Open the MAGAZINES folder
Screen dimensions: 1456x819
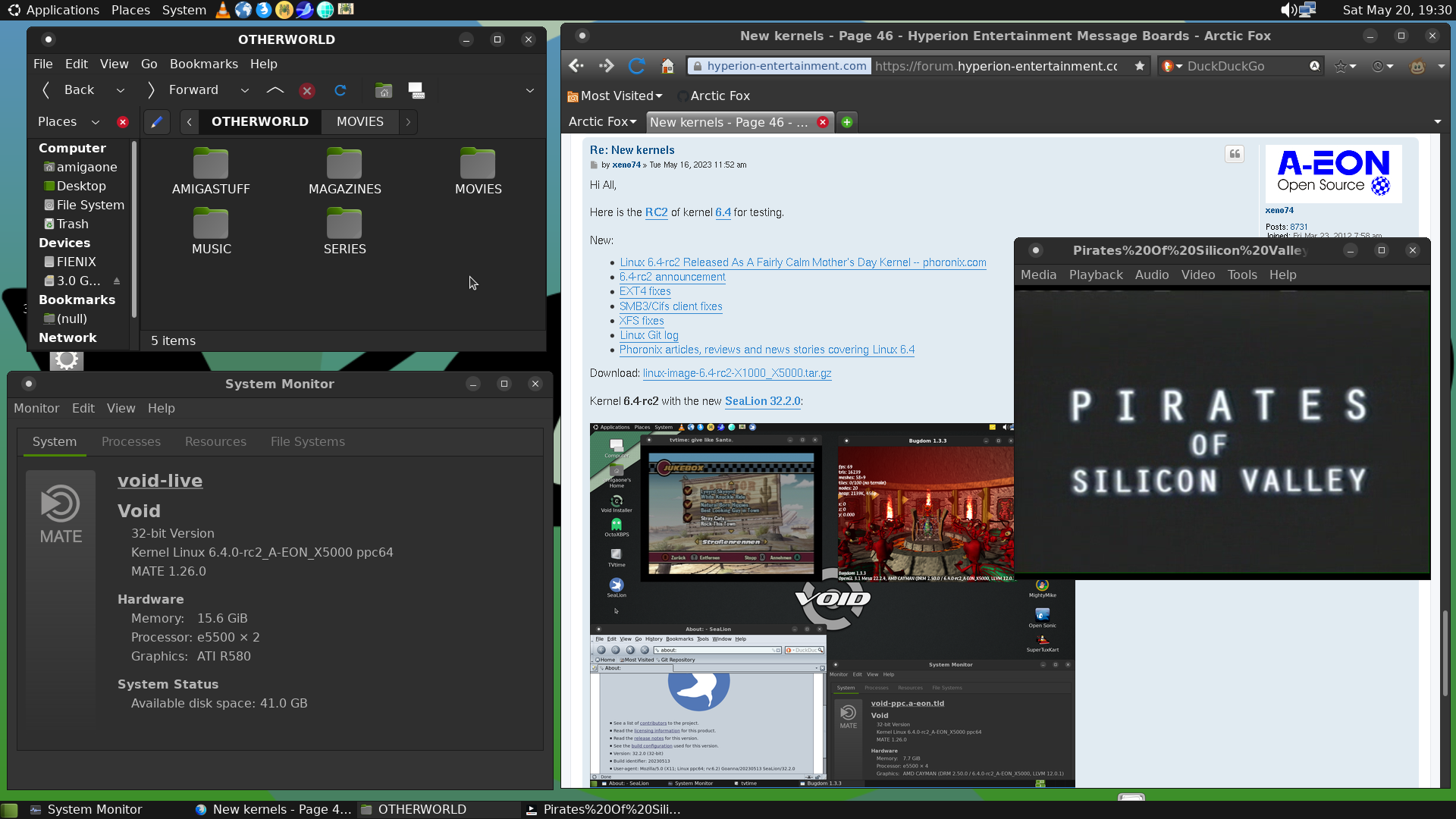pyautogui.click(x=344, y=171)
